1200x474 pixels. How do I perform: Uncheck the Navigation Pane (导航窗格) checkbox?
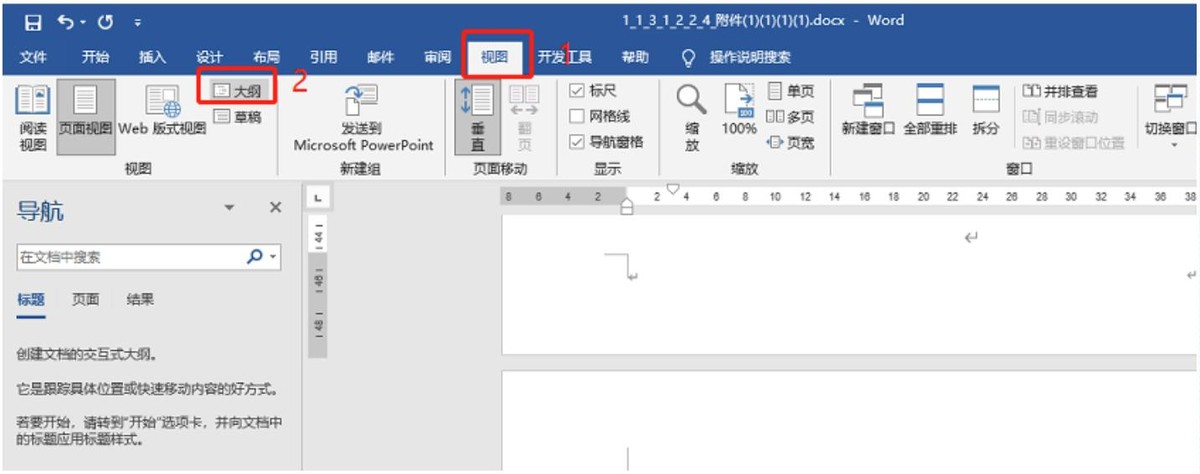[x=576, y=142]
